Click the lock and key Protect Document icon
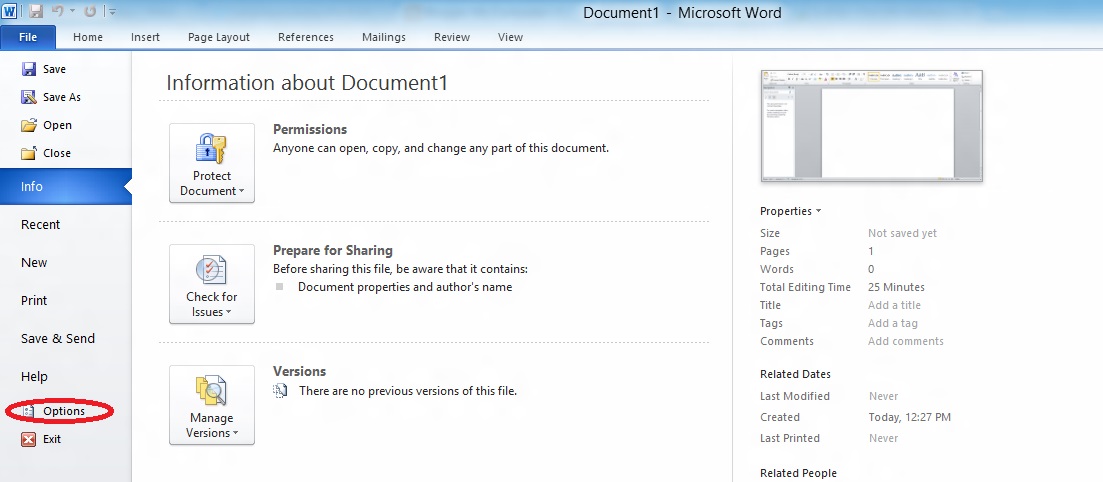 [211, 148]
